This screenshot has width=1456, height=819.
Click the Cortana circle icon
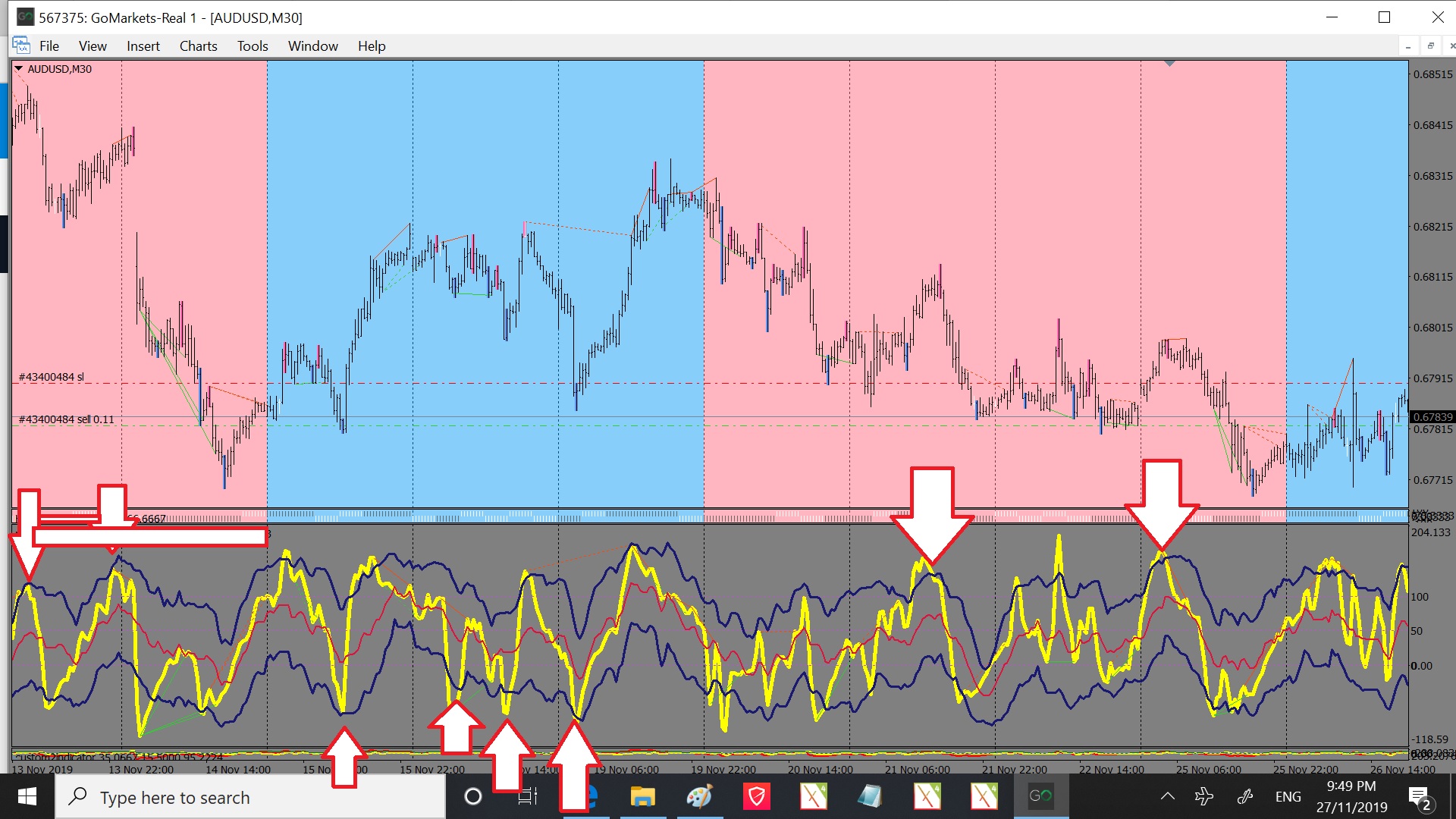[472, 796]
